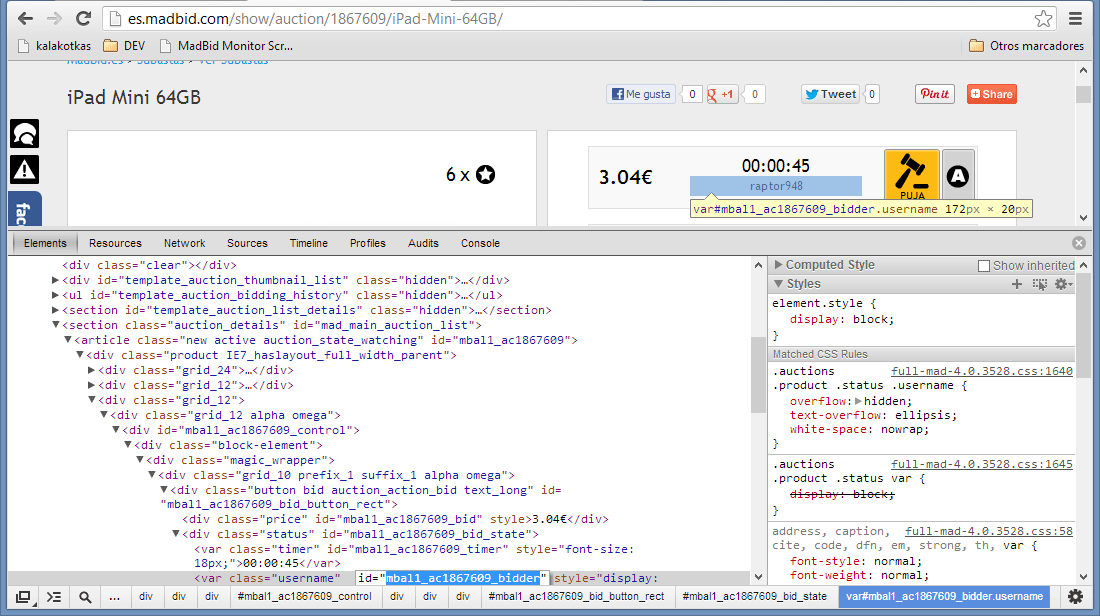Open the Console tab
This screenshot has width=1100, height=616.
click(x=480, y=243)
